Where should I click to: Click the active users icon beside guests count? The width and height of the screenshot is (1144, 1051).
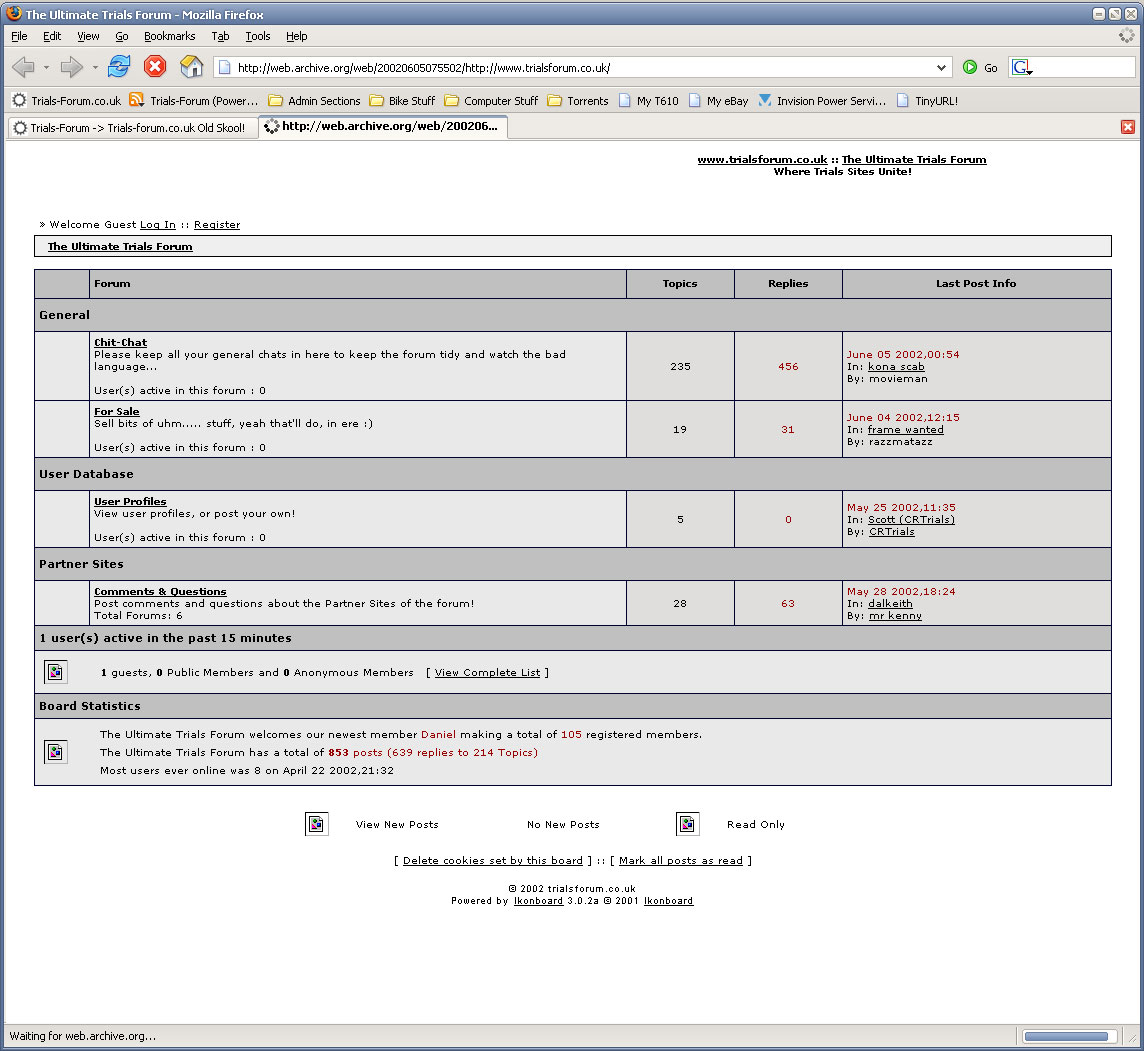coord(55,672)
